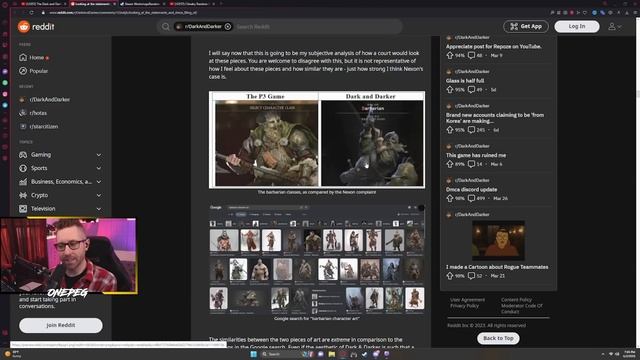Screen dimensions: 640x360
Task: Expand the Business, Economics topic chevron
Action: tap(99, 182)
